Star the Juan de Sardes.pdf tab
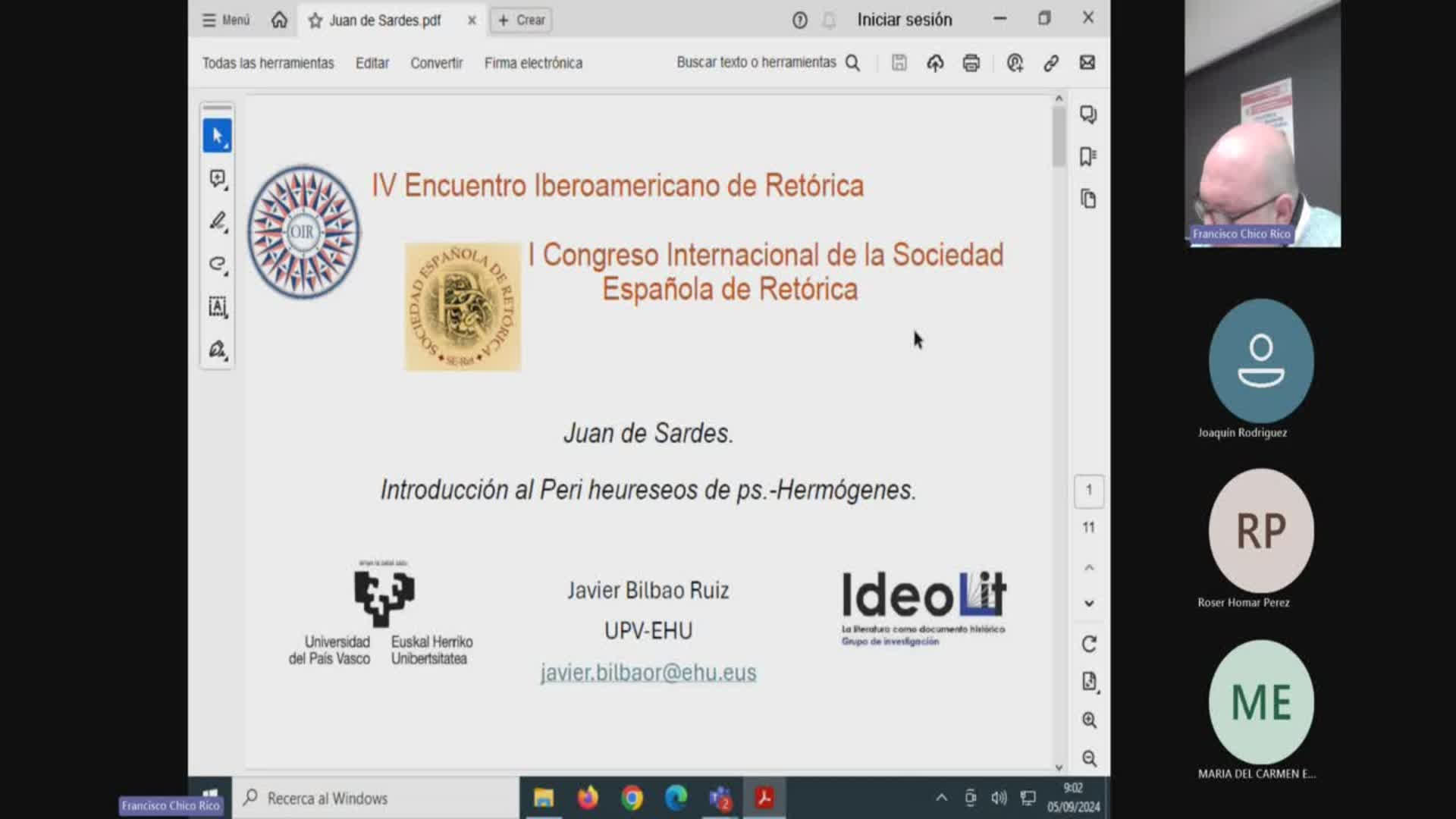The height and width of the screenshot is (819, 1456). pyautogui.click(x=315, y=20)
